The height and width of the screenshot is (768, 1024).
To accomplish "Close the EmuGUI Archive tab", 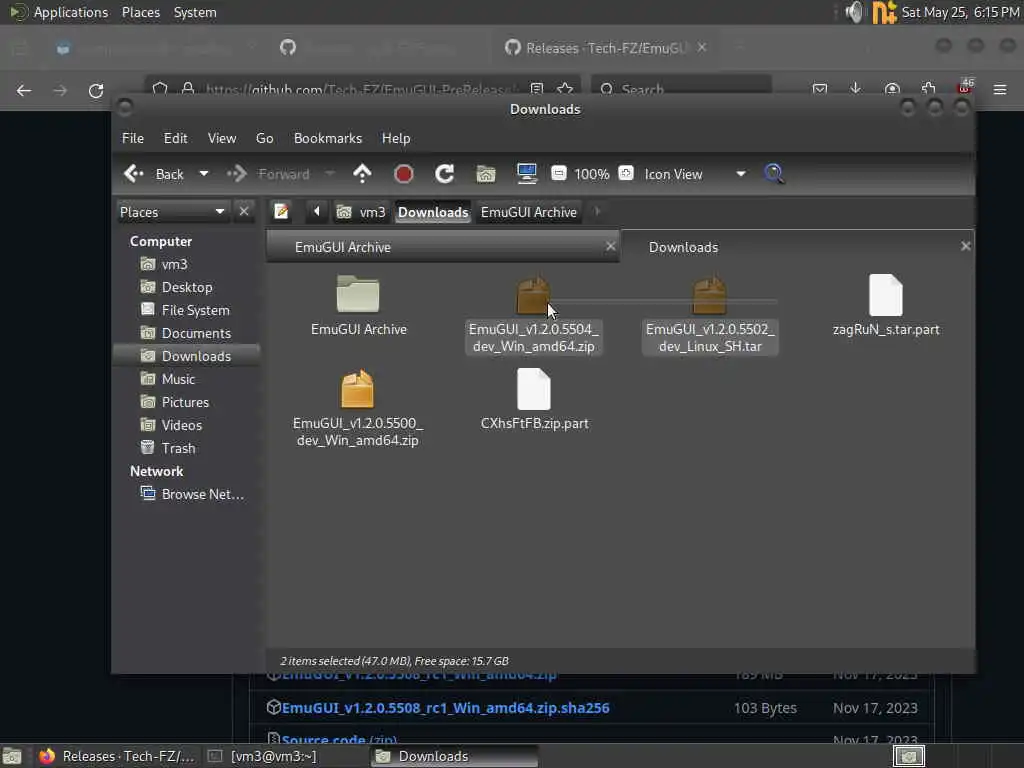I will pos(610,246).
